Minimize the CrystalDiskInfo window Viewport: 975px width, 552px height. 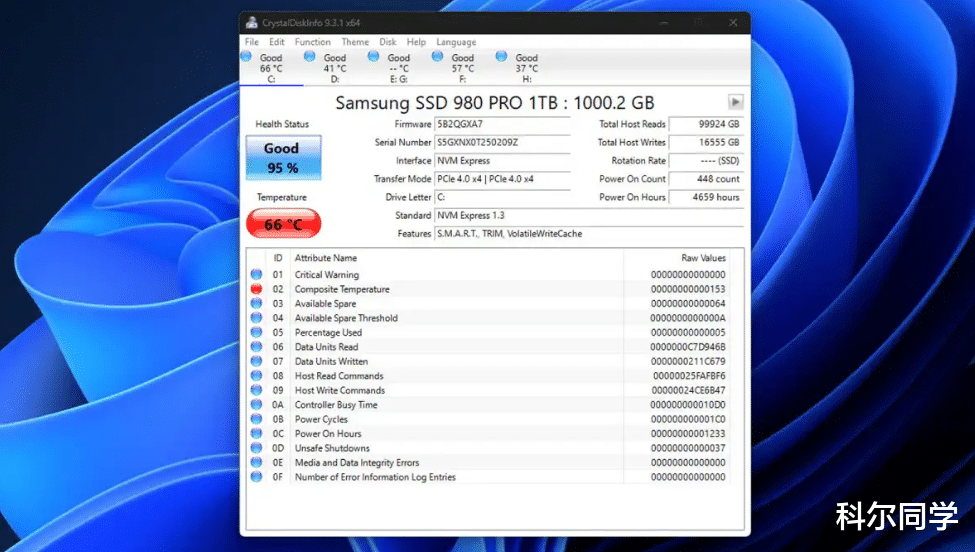(664, 22)
